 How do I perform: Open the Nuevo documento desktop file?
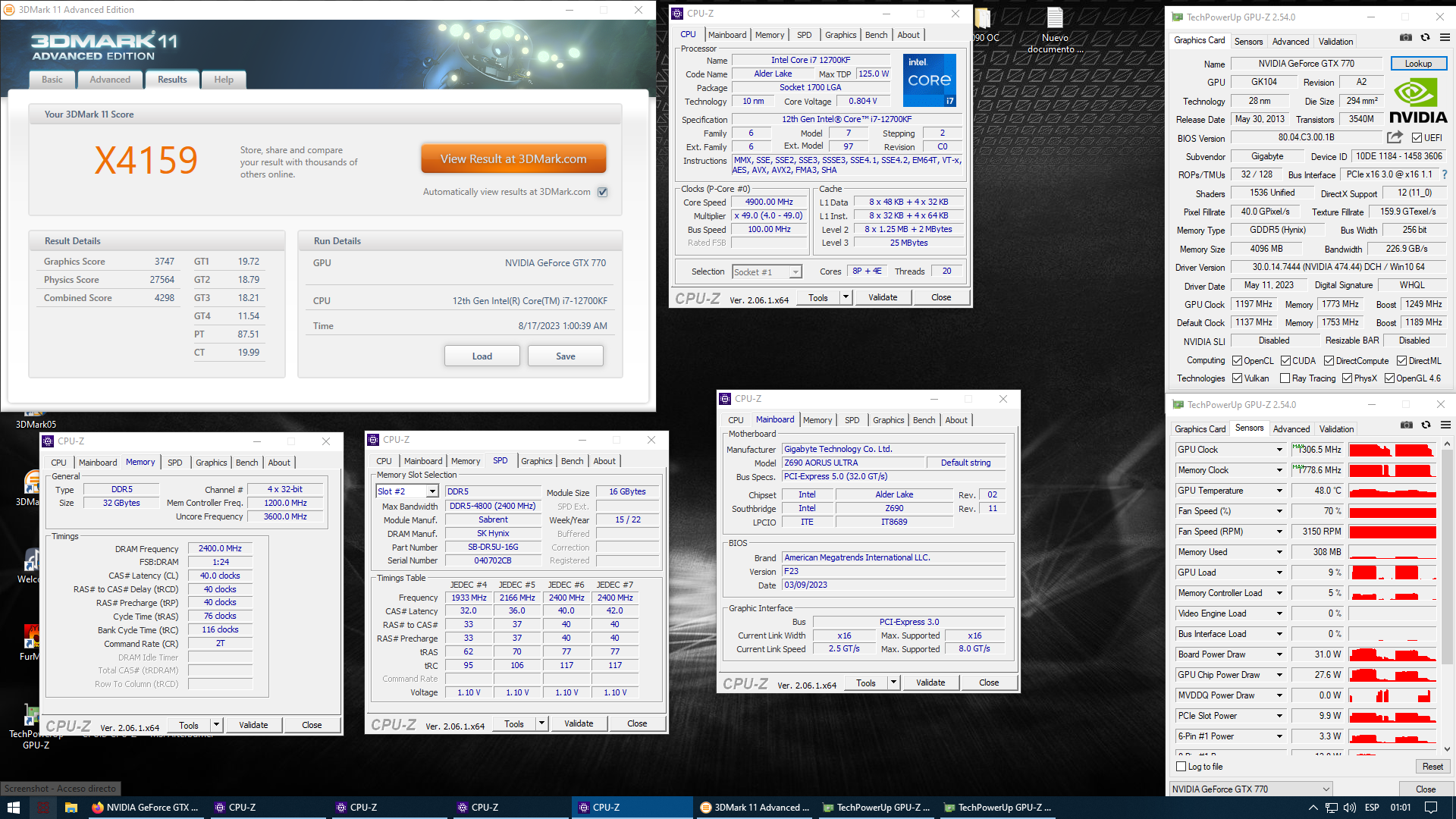pyautogui.click(x=1055, y=31)
